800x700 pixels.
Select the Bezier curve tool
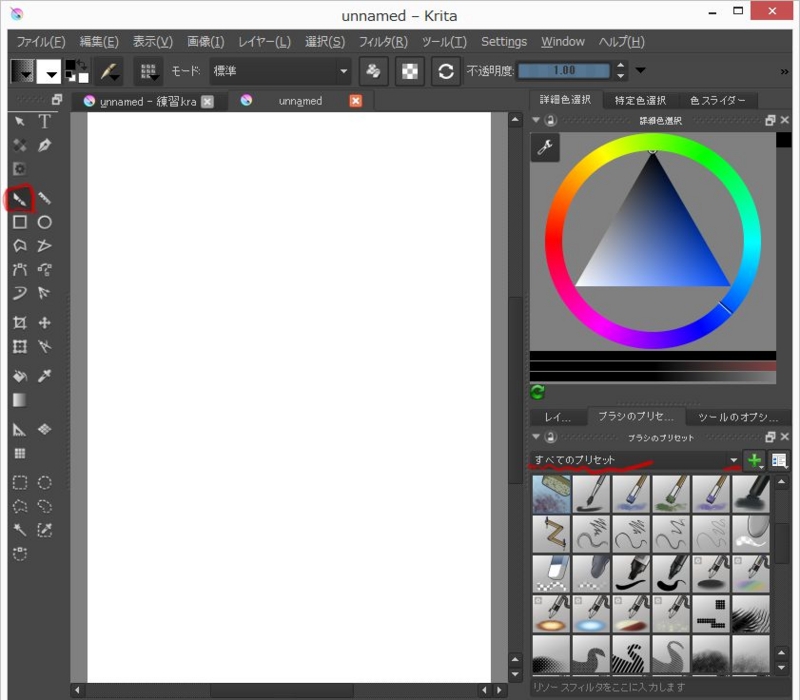[19, 269]
